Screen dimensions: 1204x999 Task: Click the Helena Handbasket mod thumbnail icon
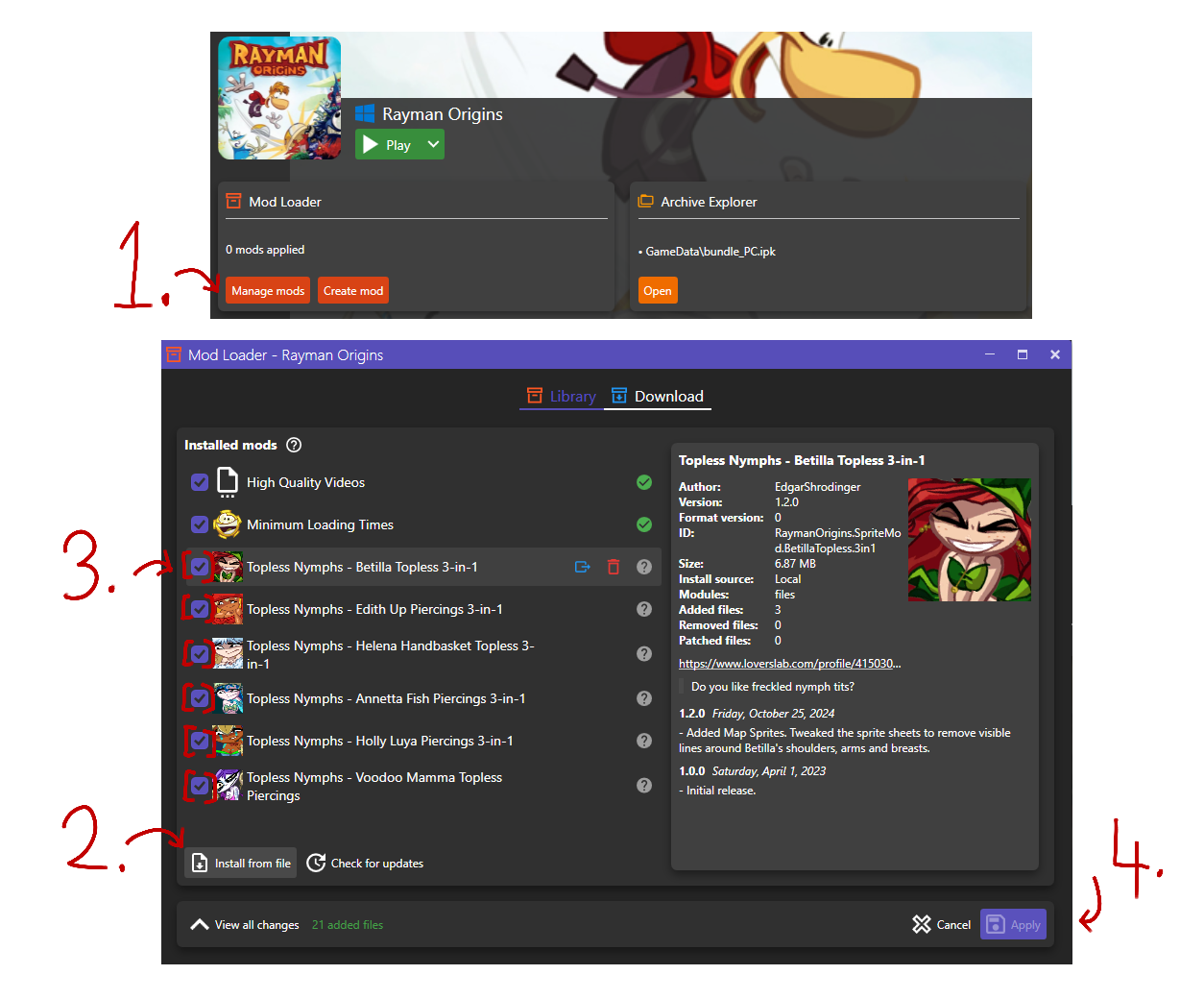228,654
